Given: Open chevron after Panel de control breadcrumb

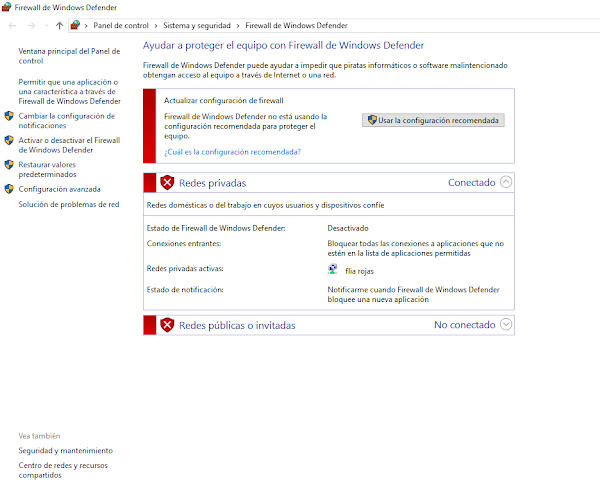Looking at the screenshot, I should point(156,26).
